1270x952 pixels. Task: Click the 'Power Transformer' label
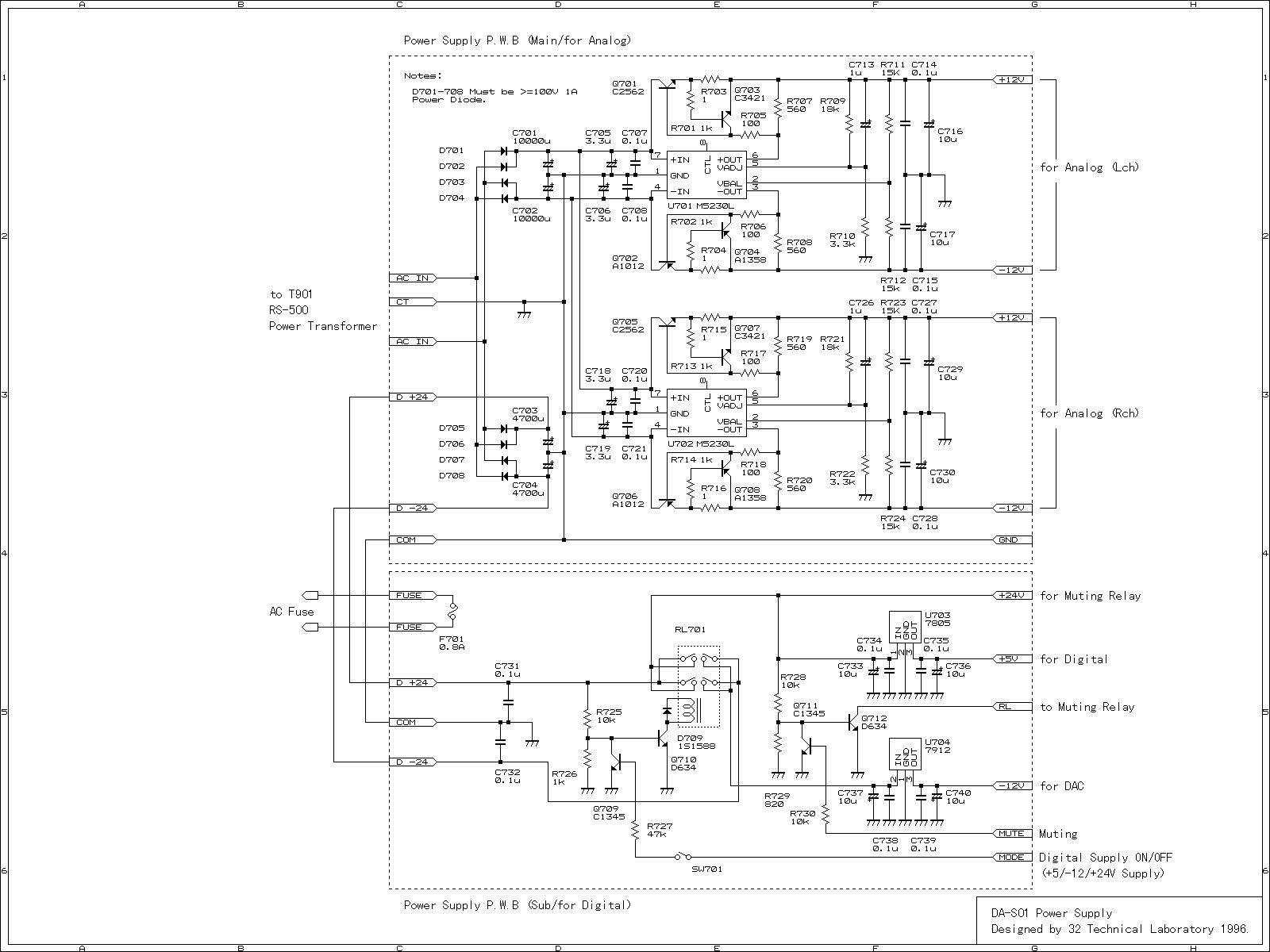[323, 326]
